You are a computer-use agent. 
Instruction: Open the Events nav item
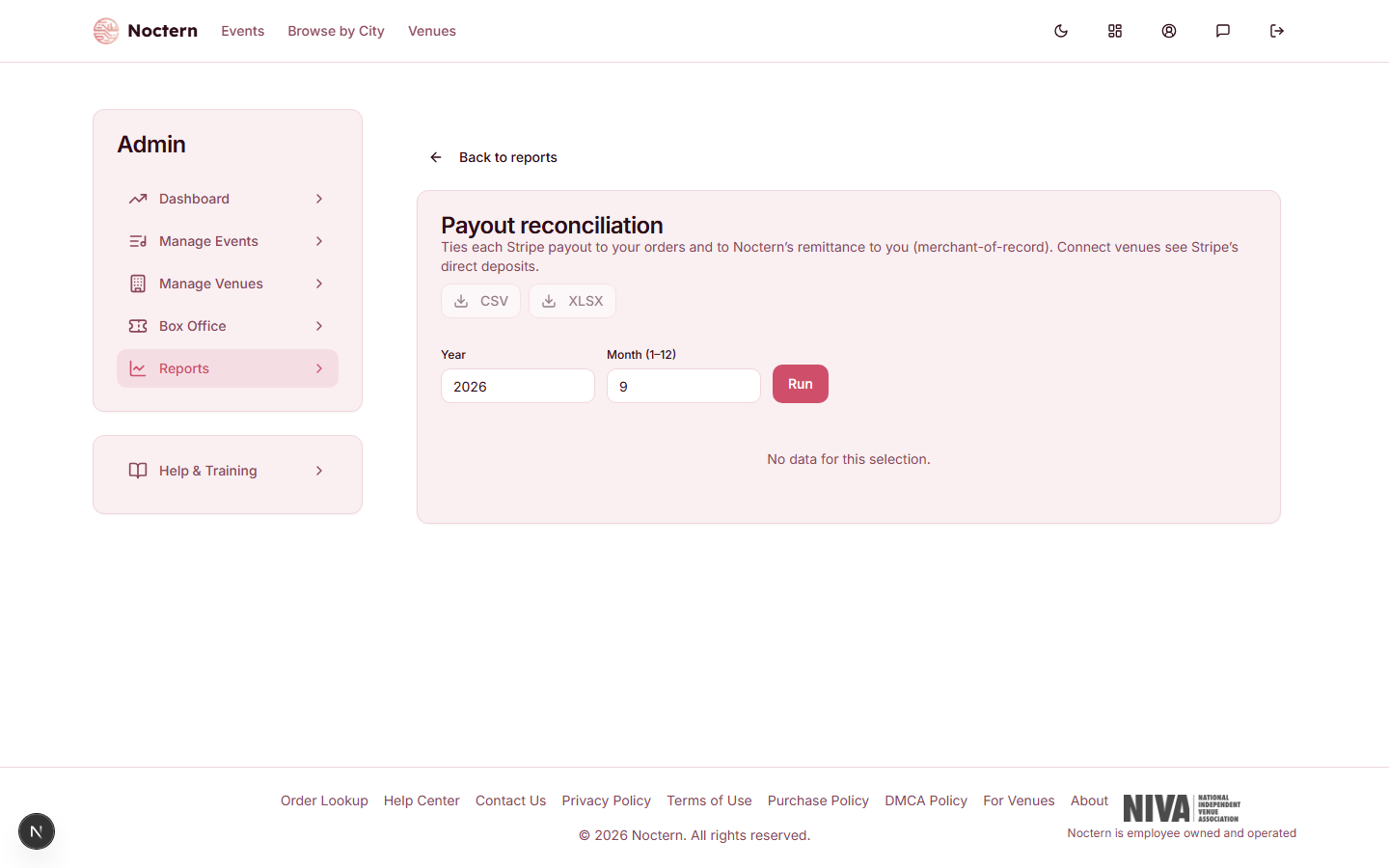tap(242, 31)
